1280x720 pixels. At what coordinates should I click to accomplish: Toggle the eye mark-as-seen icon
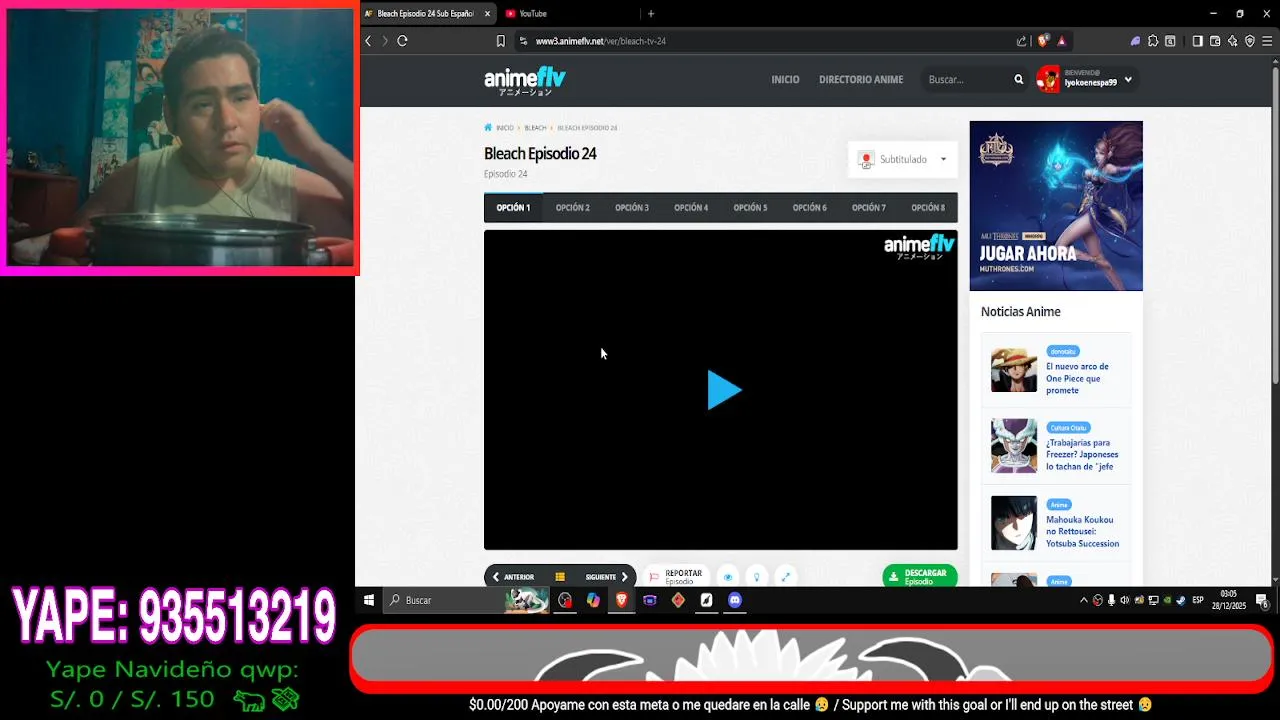coord(728,577)
